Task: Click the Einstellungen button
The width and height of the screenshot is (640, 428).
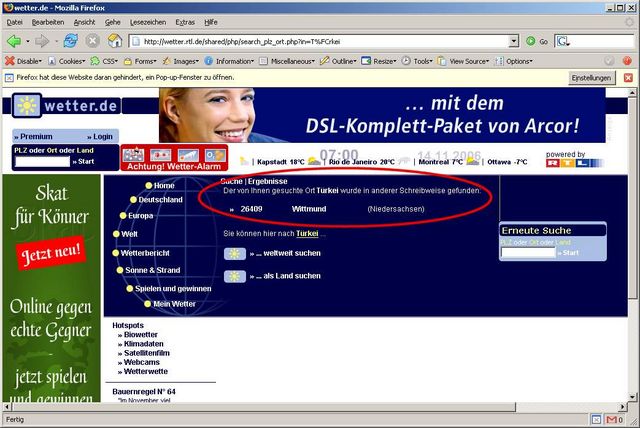Action: tap(590, 77)
